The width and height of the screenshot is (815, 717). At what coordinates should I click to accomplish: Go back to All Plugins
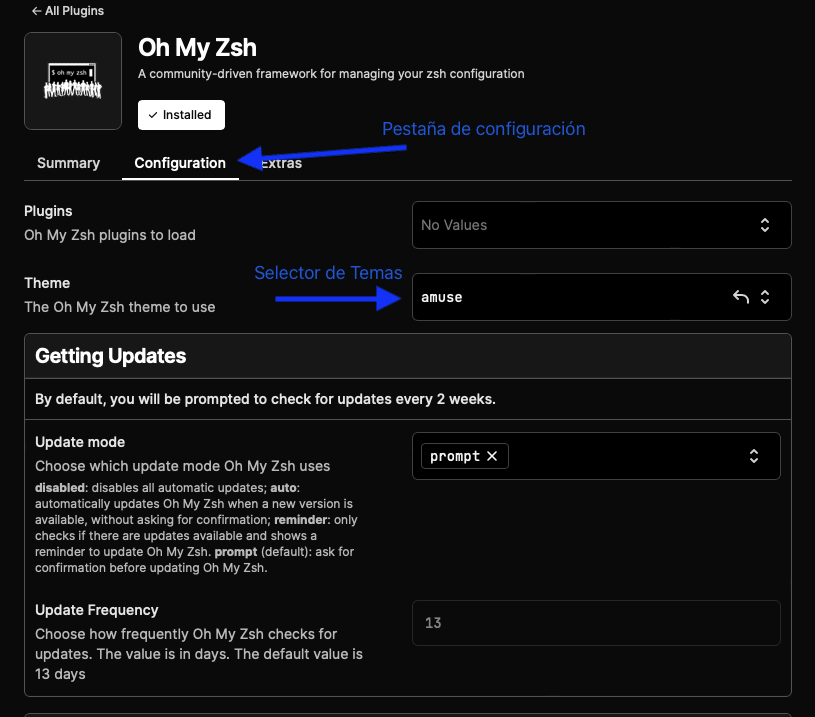[x=68, y=11]
